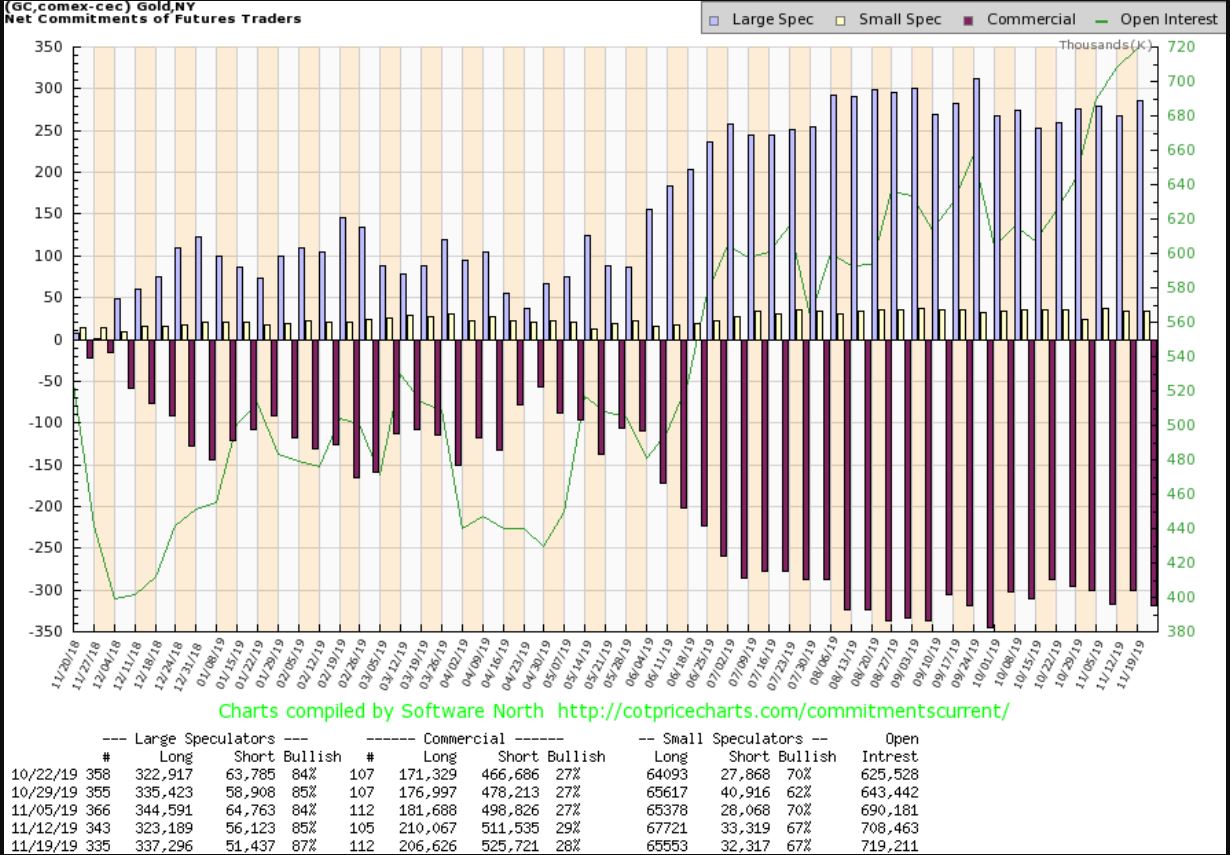Select the Commercial legend label
The height and width of the screenshot is (855, 1230).
pyautogui.click(x=1031, y=19)
